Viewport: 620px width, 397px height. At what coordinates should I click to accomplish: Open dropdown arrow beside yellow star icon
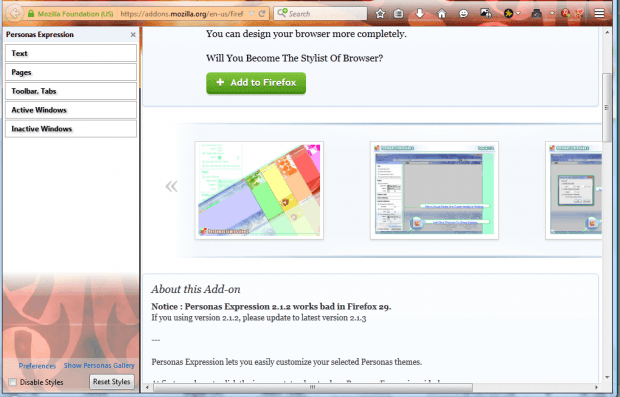pos(518,14)
